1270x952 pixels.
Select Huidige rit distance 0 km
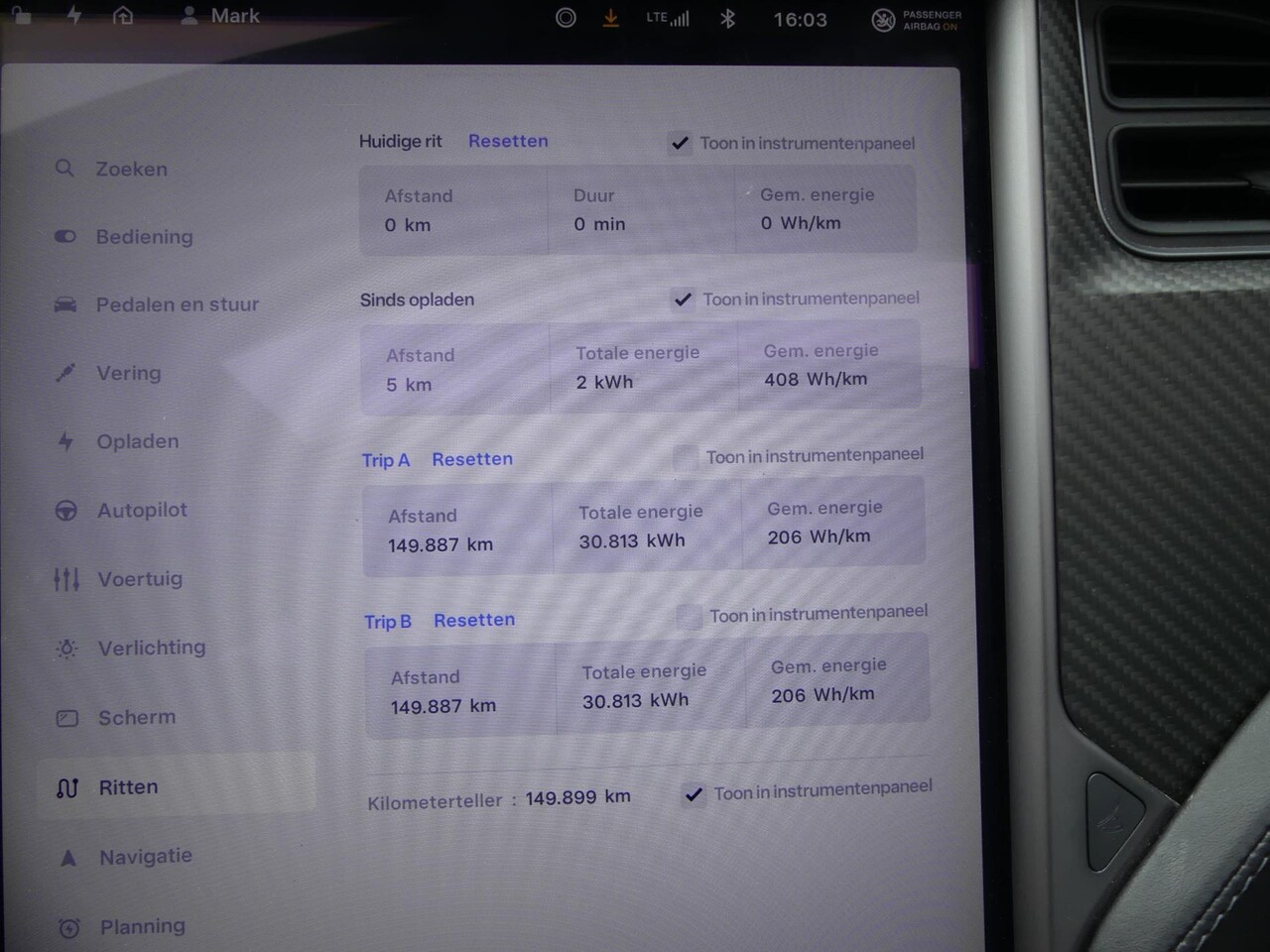(x=408, y=225)
